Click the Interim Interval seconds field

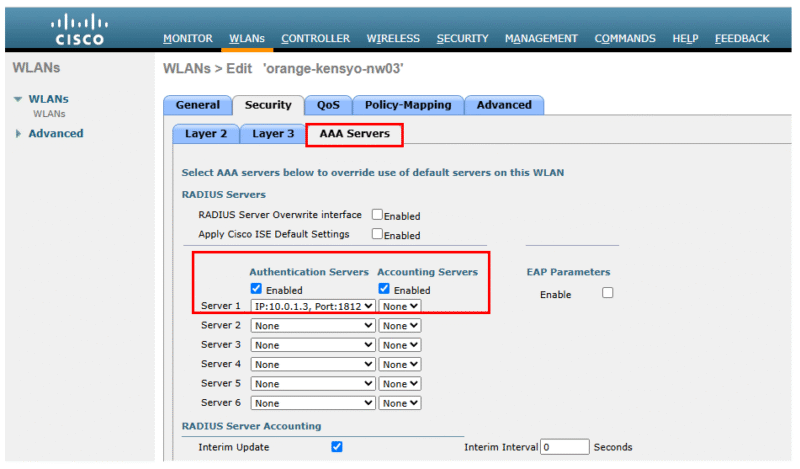click(x=565, y=447)
